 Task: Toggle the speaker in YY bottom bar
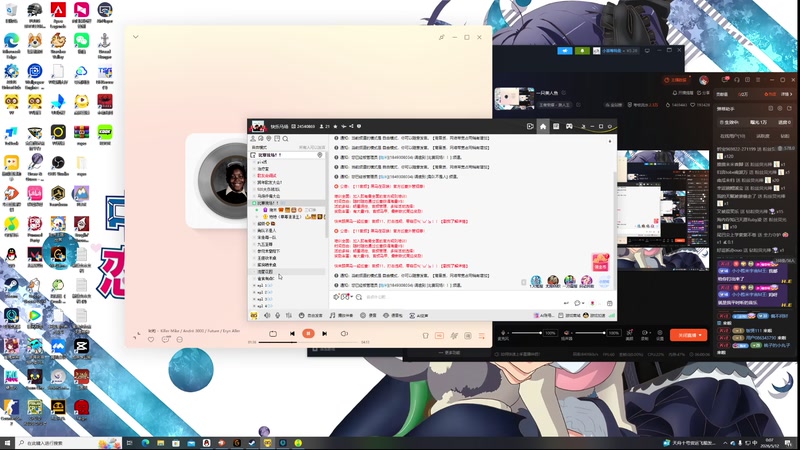click(267, 315)
